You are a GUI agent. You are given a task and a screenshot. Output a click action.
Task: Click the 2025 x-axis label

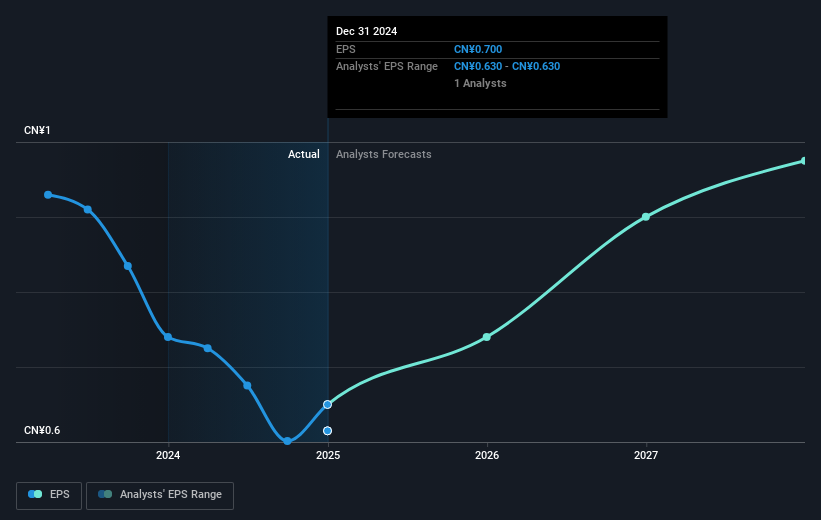click(x=328, y=455)
